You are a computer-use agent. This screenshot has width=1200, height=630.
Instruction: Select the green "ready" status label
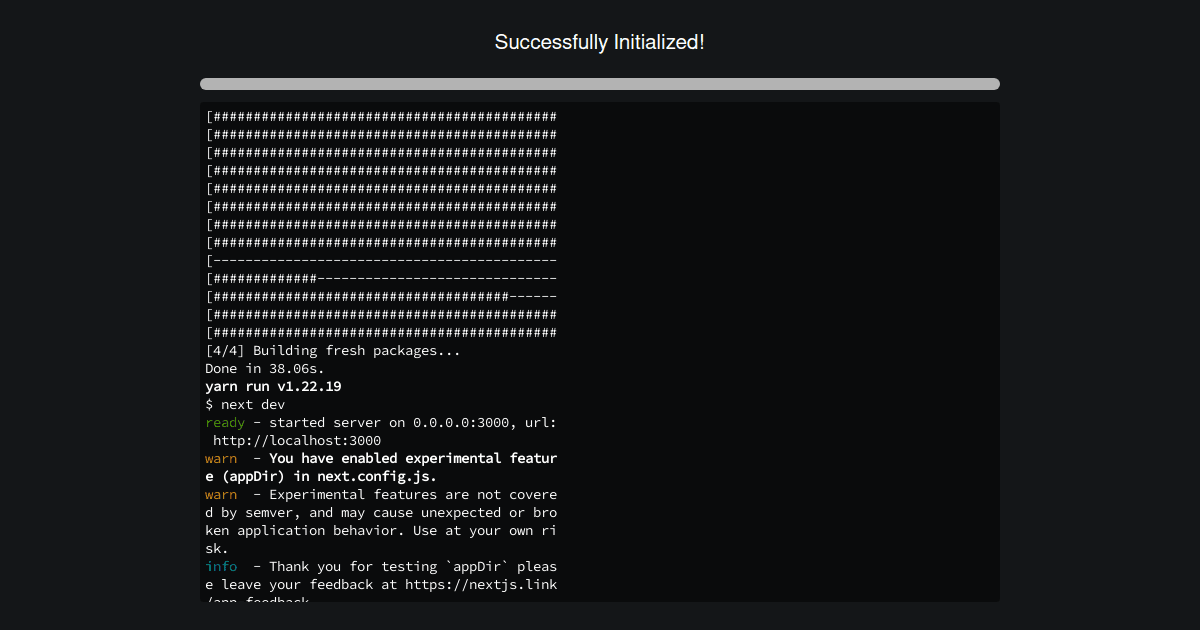222,422
